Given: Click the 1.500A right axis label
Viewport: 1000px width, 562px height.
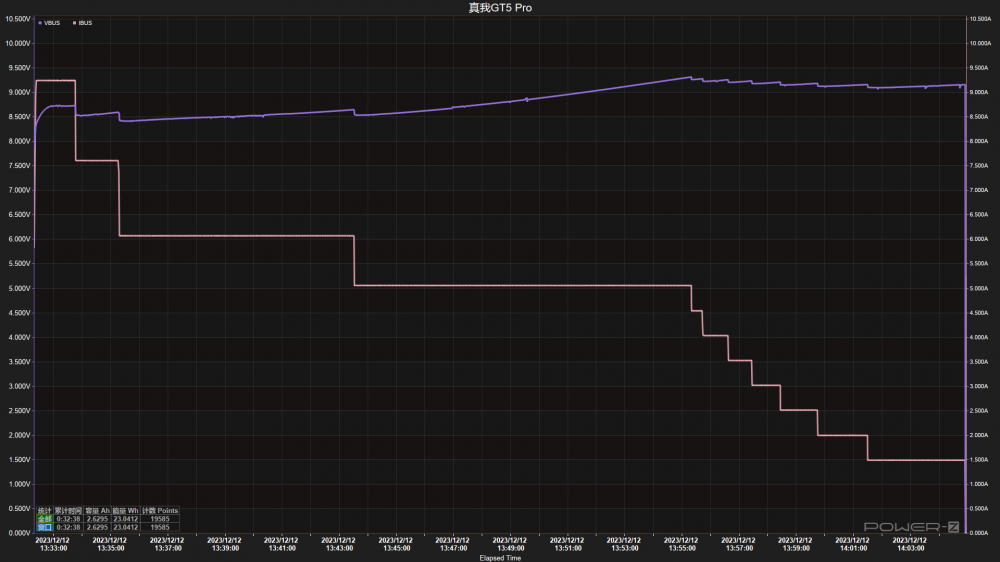Looking at the screenshot, I should pyautogui.click(x=979, y=460).
